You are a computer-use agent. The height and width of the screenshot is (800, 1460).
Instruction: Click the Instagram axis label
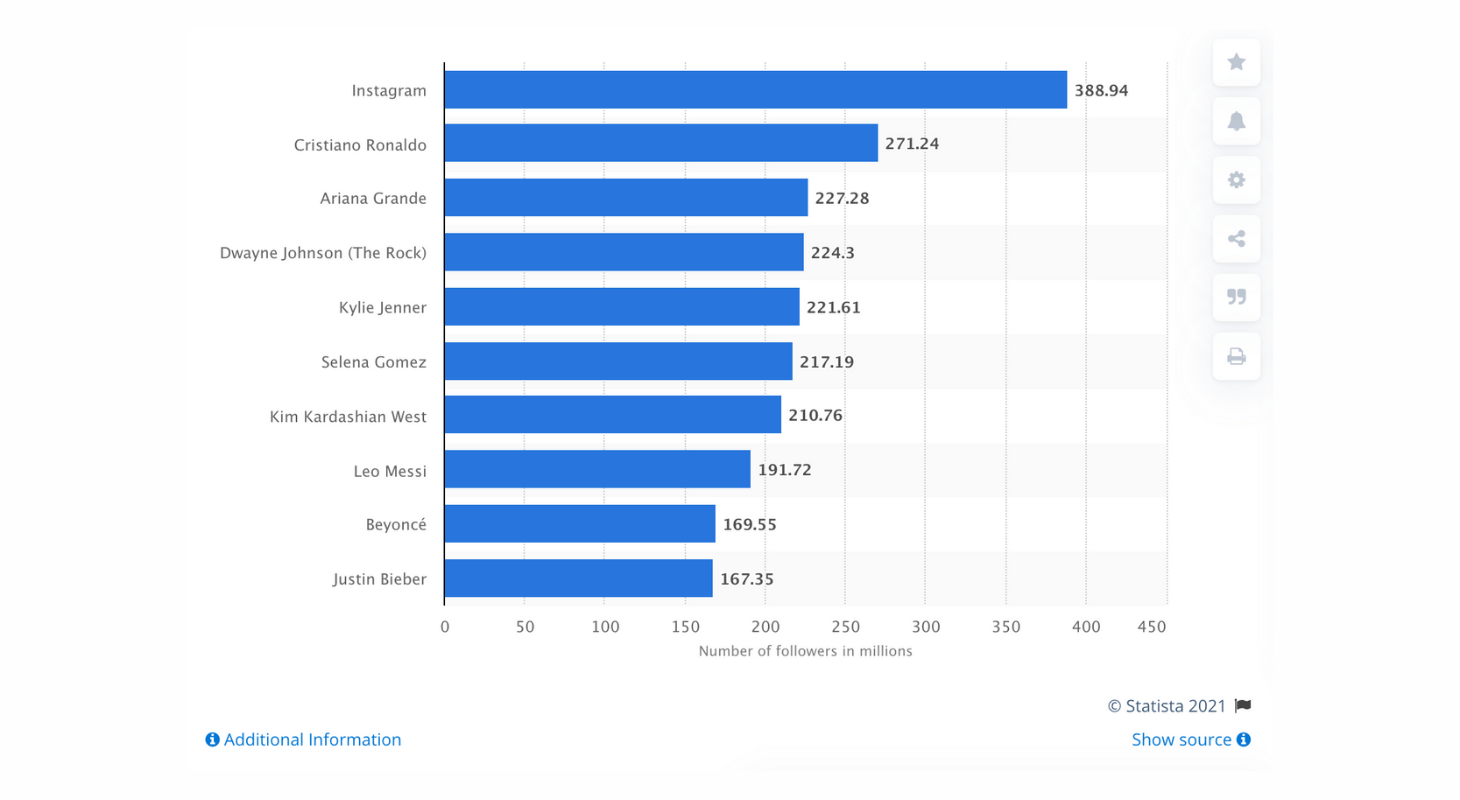(x=389, y=91)
